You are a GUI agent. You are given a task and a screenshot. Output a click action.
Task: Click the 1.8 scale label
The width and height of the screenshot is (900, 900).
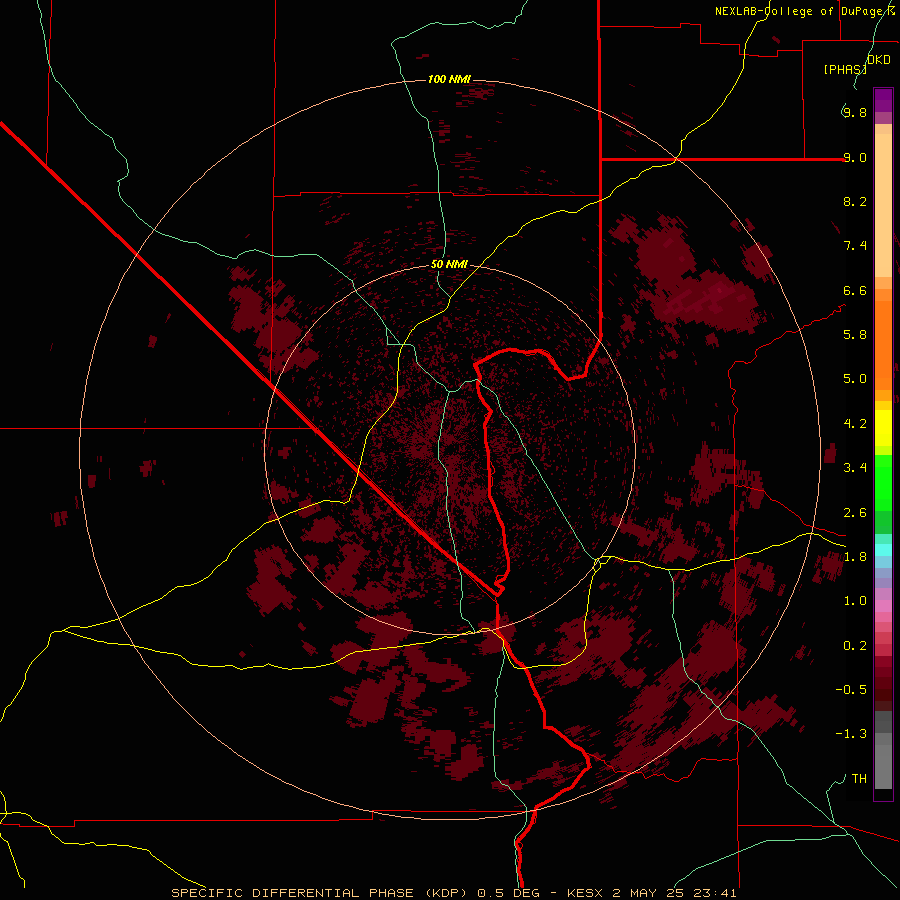click(855, 557)
